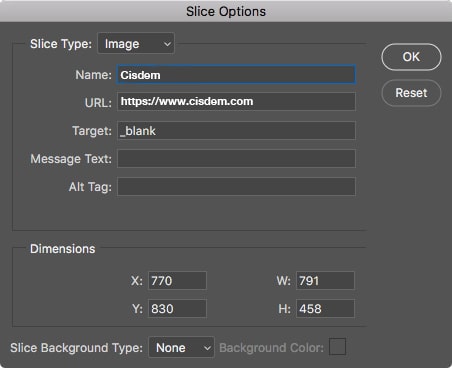Open the Slice Type dropdown
The image size is (452, 368).
coord(136,43)
